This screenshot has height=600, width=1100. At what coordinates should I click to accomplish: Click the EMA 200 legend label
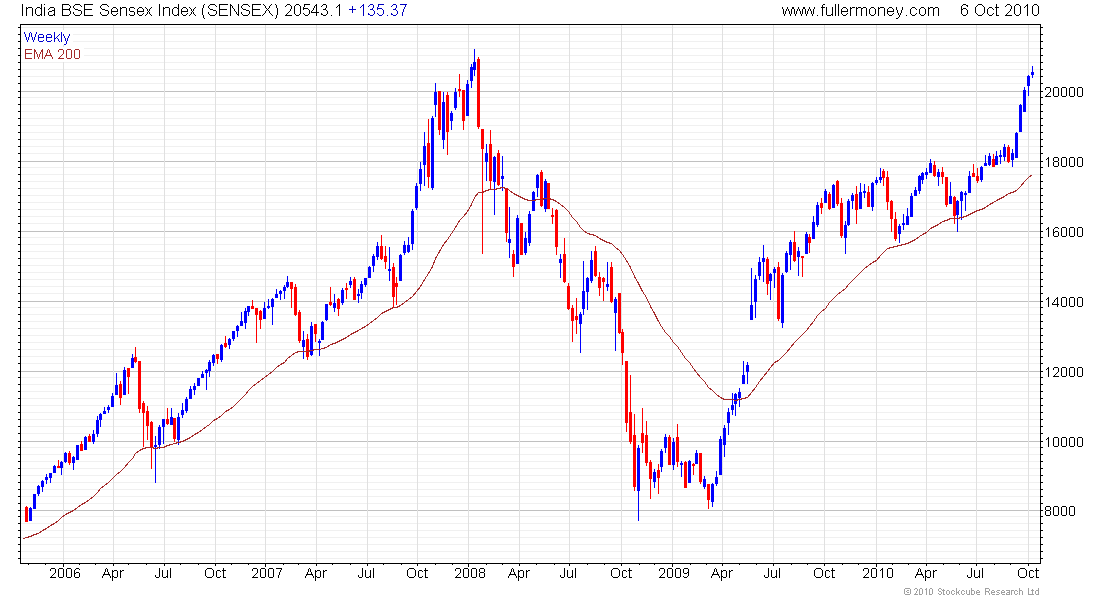(x=53, y=54)
